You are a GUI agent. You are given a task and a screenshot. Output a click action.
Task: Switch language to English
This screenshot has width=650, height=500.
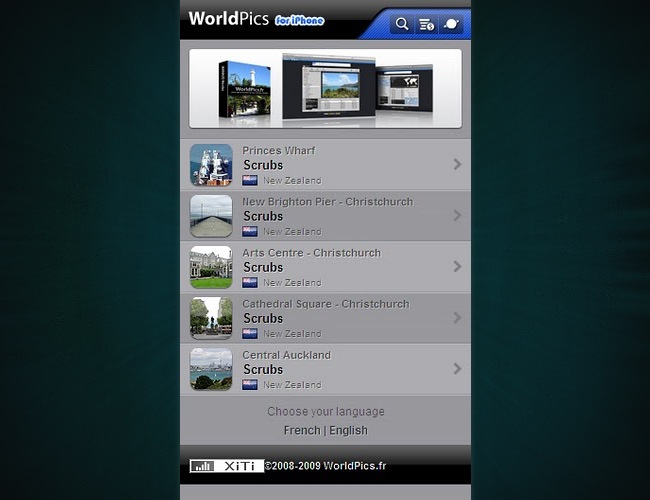point(348,430)
